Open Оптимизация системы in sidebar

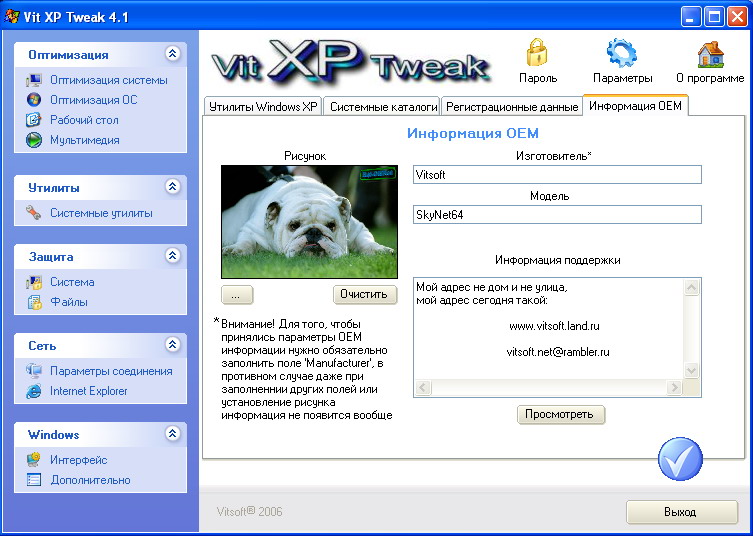tap(108, 80)
